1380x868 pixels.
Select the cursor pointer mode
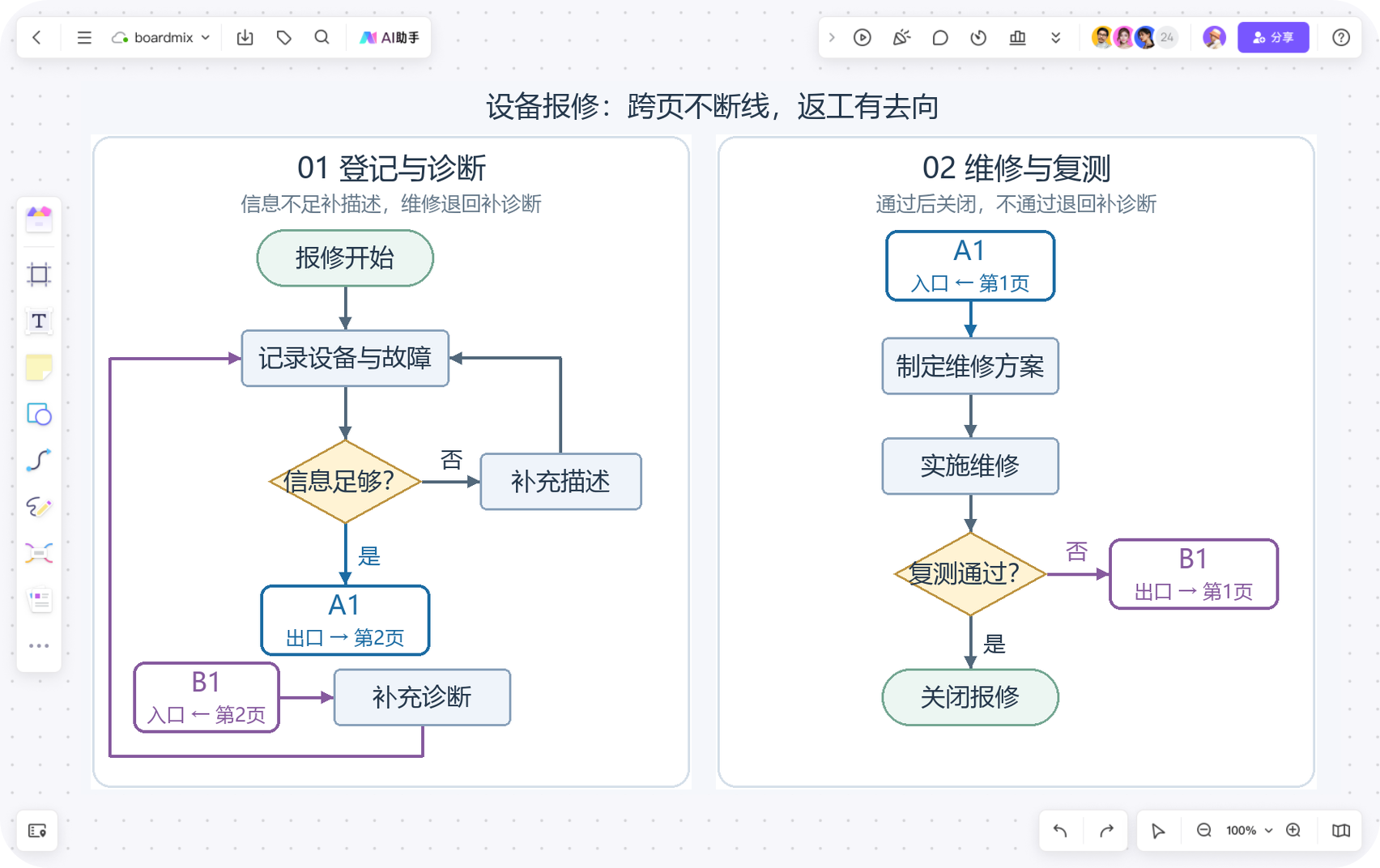pos(1158,831)
